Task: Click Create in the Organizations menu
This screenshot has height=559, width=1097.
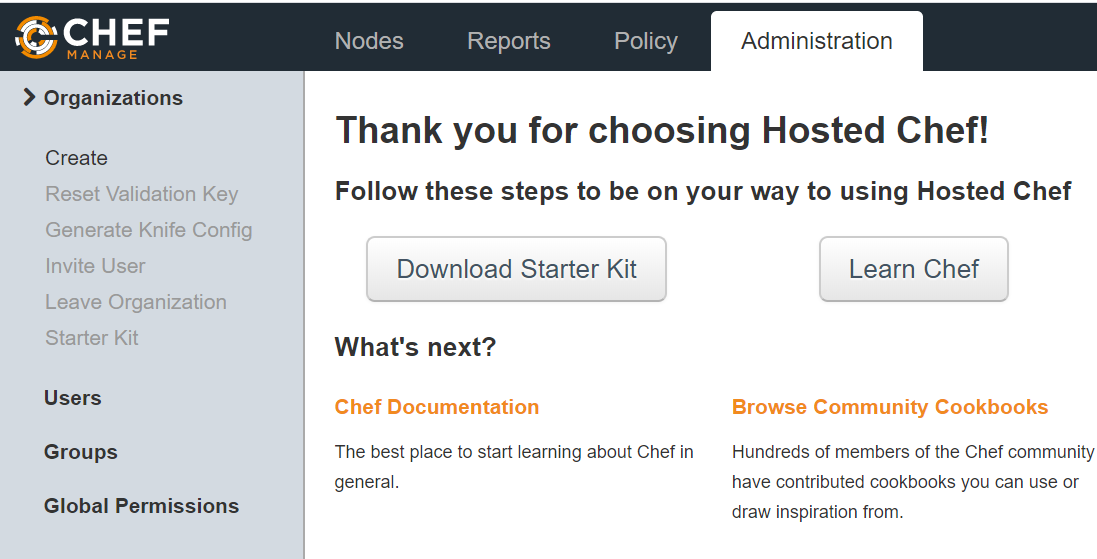Action: click(x=76, y=158)
